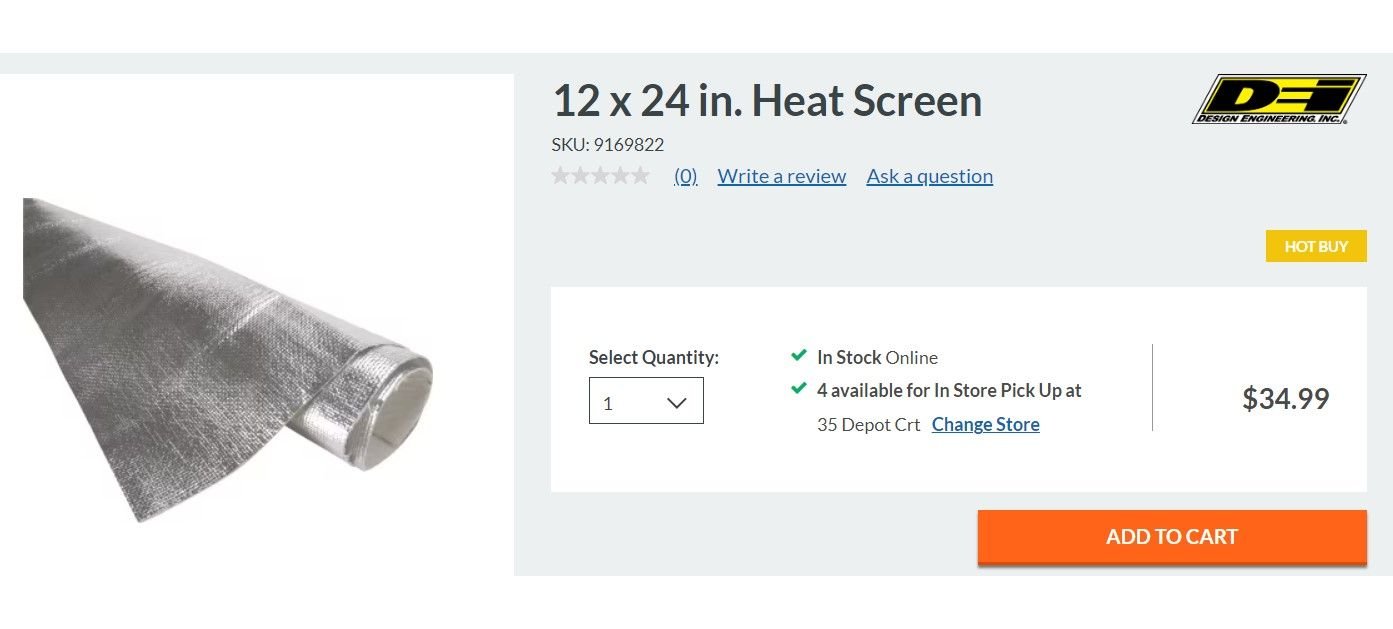Open the Write a review link

781,177
